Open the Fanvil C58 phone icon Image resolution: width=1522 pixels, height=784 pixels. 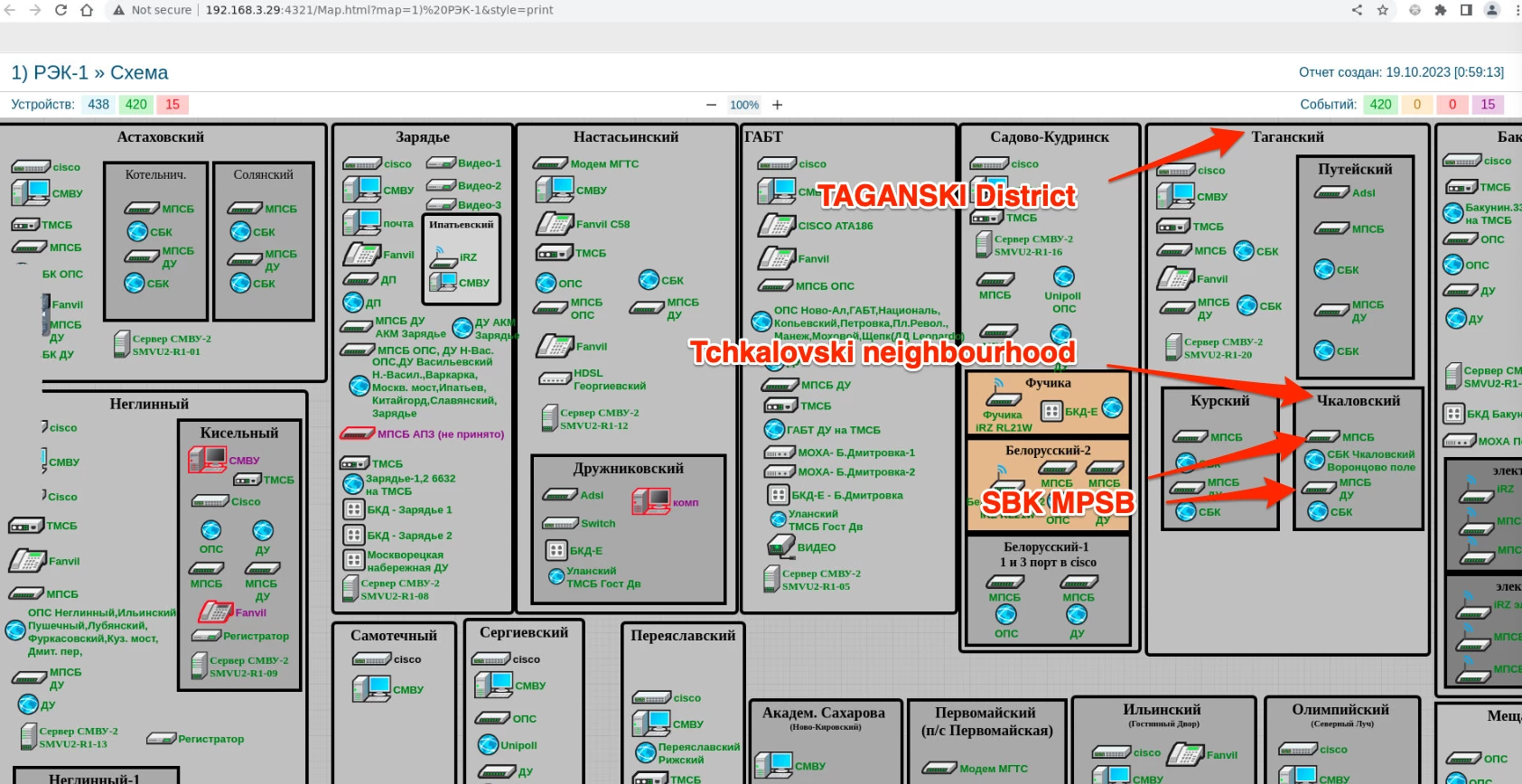(555, 223)
